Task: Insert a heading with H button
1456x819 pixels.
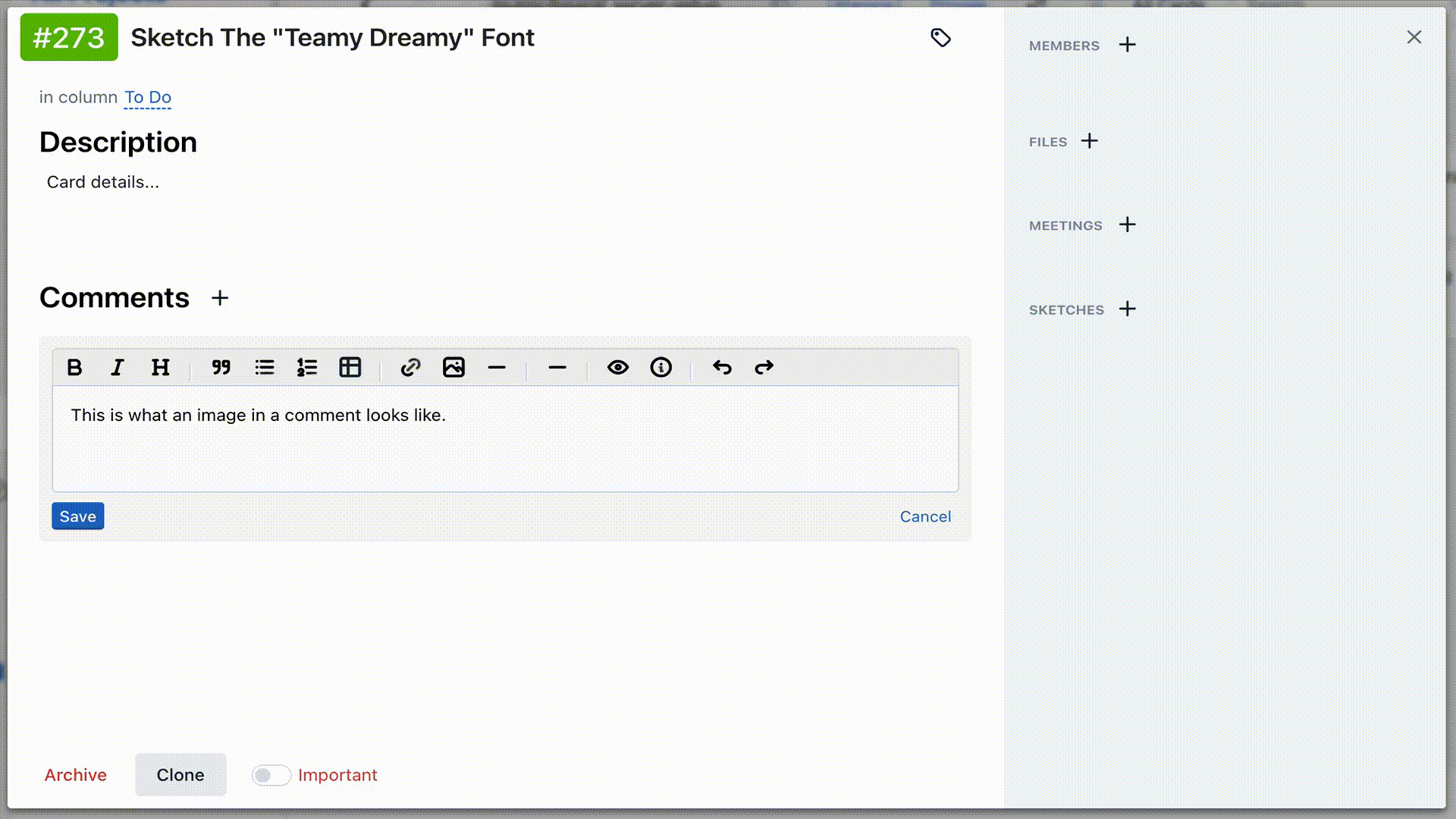Action: pos(160,368)
